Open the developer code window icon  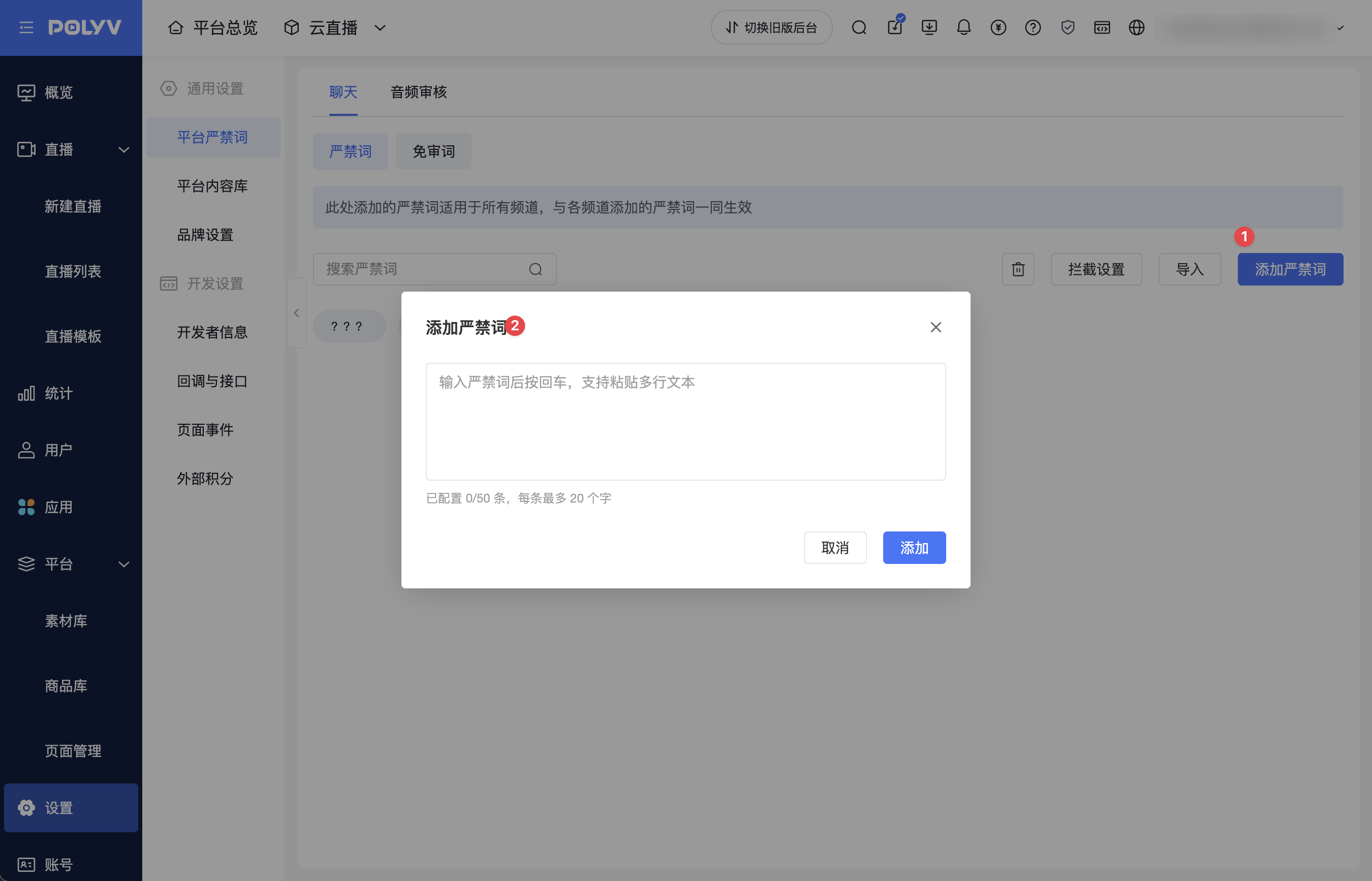click(x=1102, y=27)
